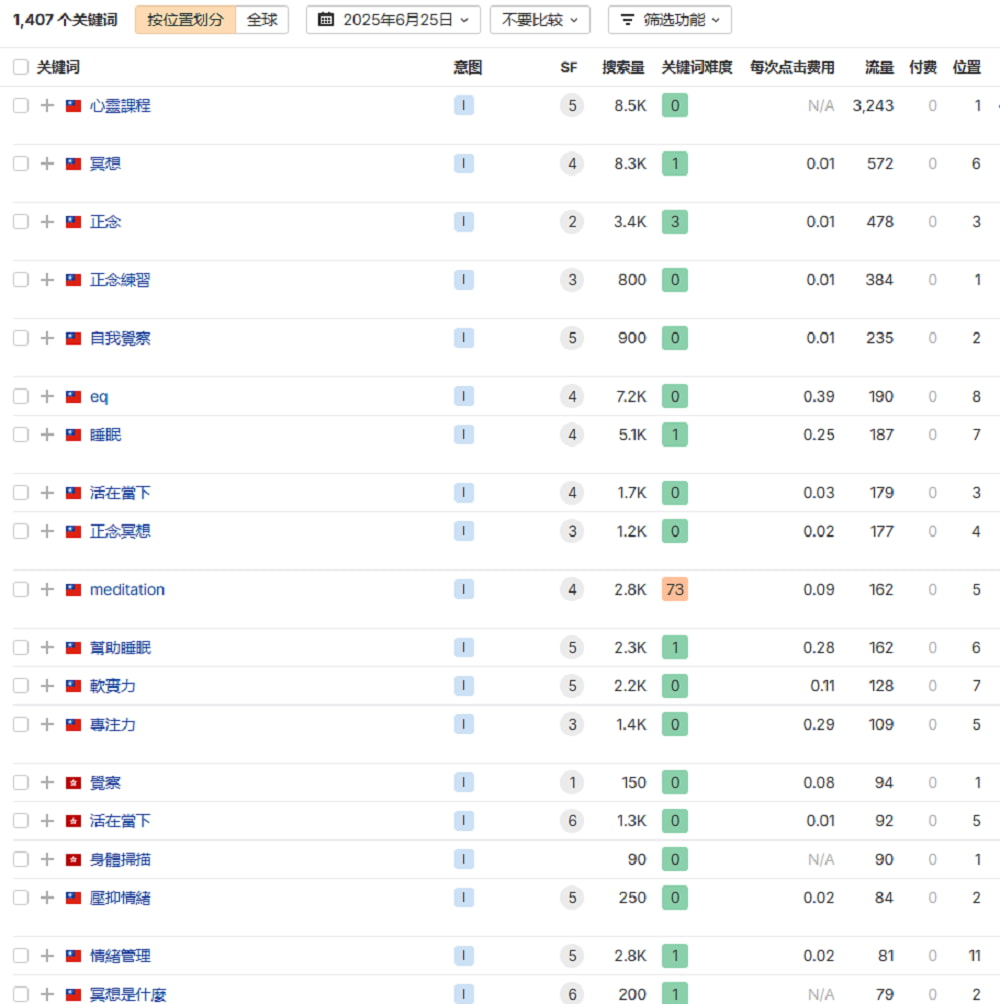Sort by SF column header

(569, 67)
